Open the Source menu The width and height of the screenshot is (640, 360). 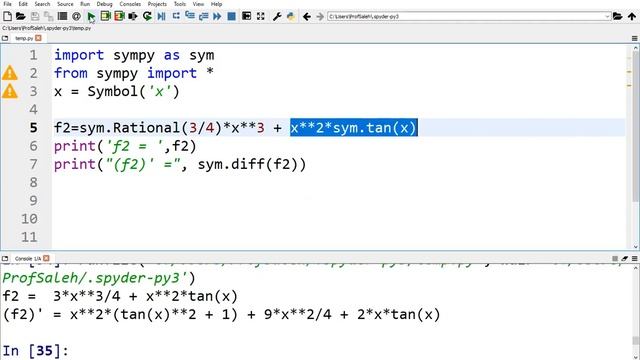[x=65, y=4]
